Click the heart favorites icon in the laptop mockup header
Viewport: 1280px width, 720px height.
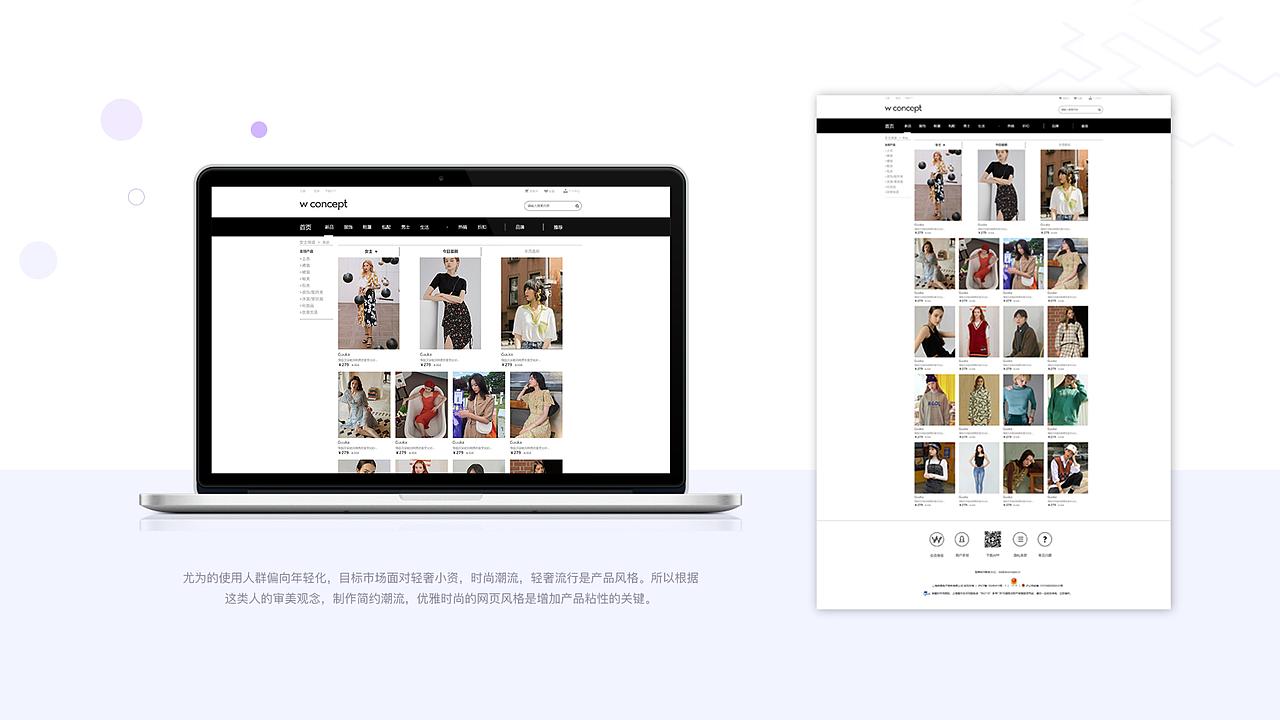[x=547, y=190]
